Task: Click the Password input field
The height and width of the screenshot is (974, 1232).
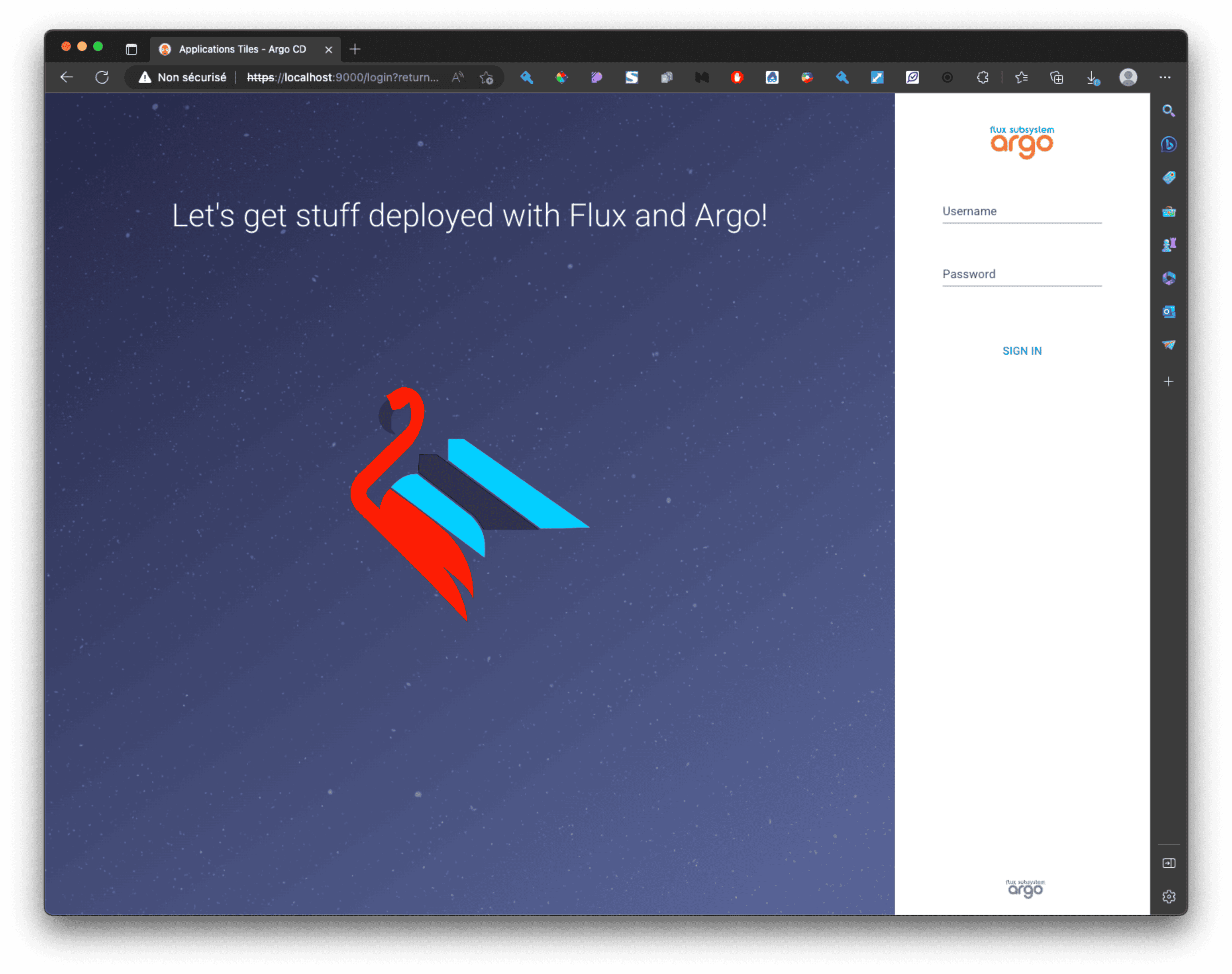Action: [x=1022, y=274]
